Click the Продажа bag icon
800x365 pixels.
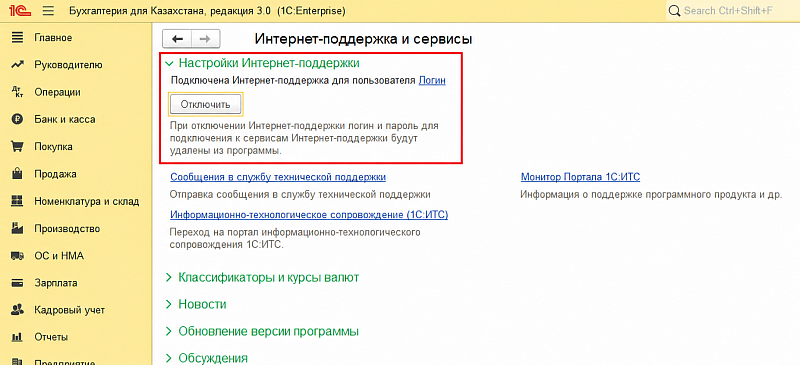tap(17, 174)
